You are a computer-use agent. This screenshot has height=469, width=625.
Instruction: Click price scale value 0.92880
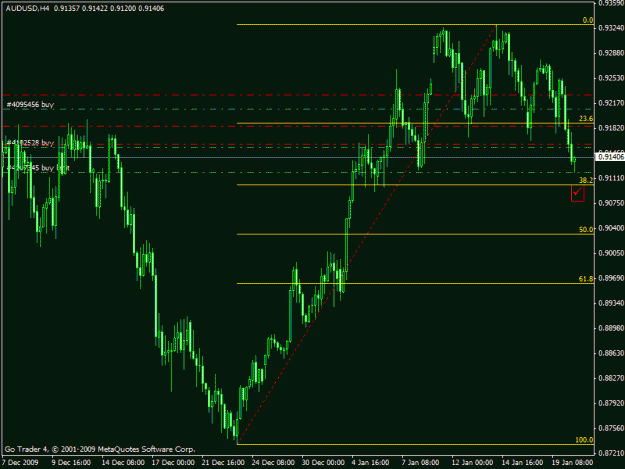[611, 53]
